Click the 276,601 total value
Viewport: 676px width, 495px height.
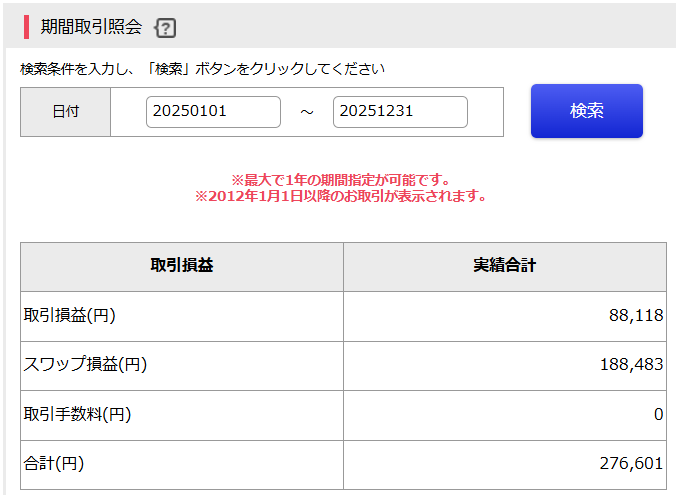[x=630, y=463]
